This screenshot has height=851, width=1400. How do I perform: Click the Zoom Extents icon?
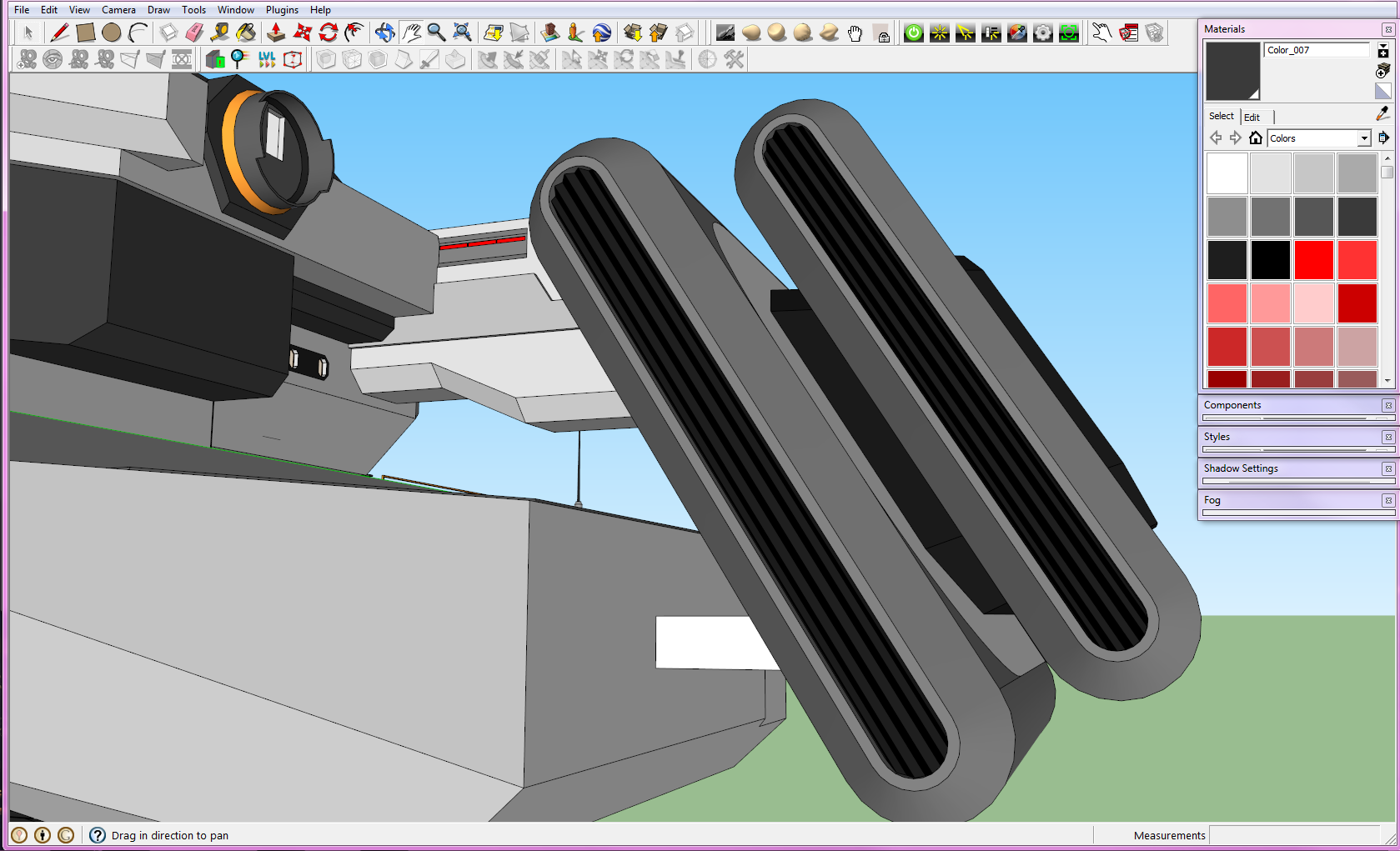(462, 33)
